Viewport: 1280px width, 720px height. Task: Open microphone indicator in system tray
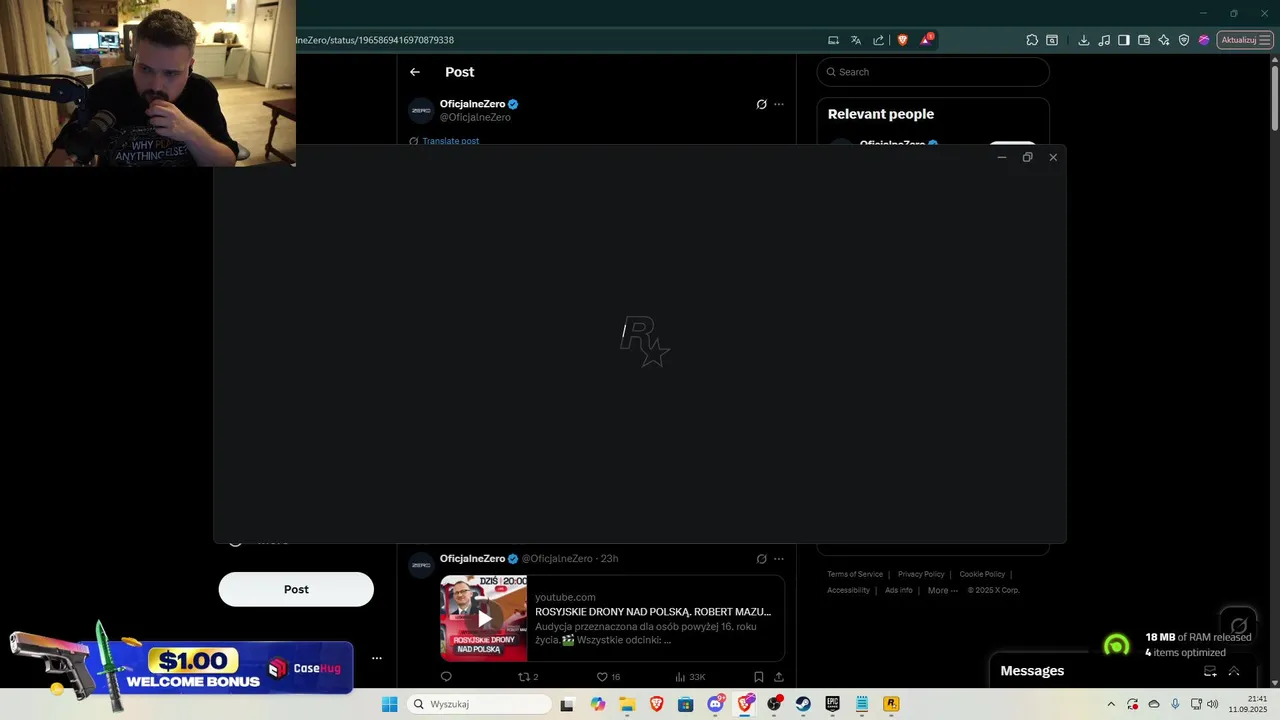(x=1175, y=704)
